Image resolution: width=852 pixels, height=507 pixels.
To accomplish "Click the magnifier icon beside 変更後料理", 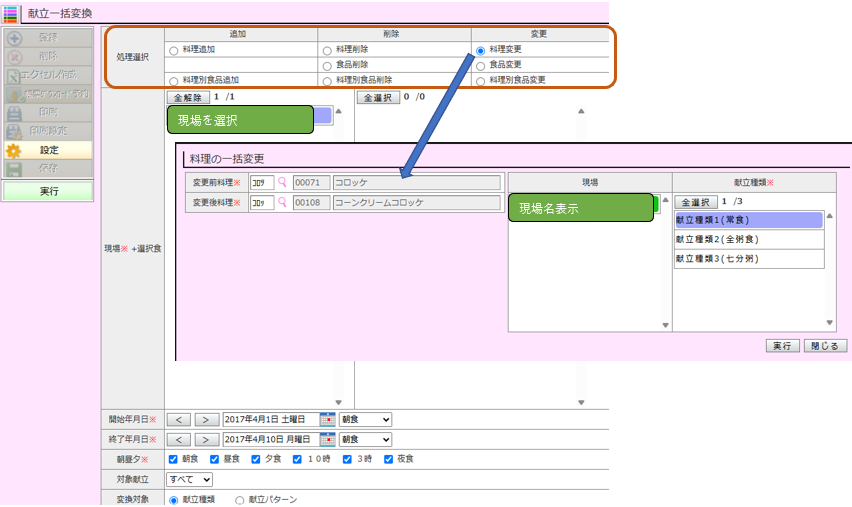I will click(282, 203).
